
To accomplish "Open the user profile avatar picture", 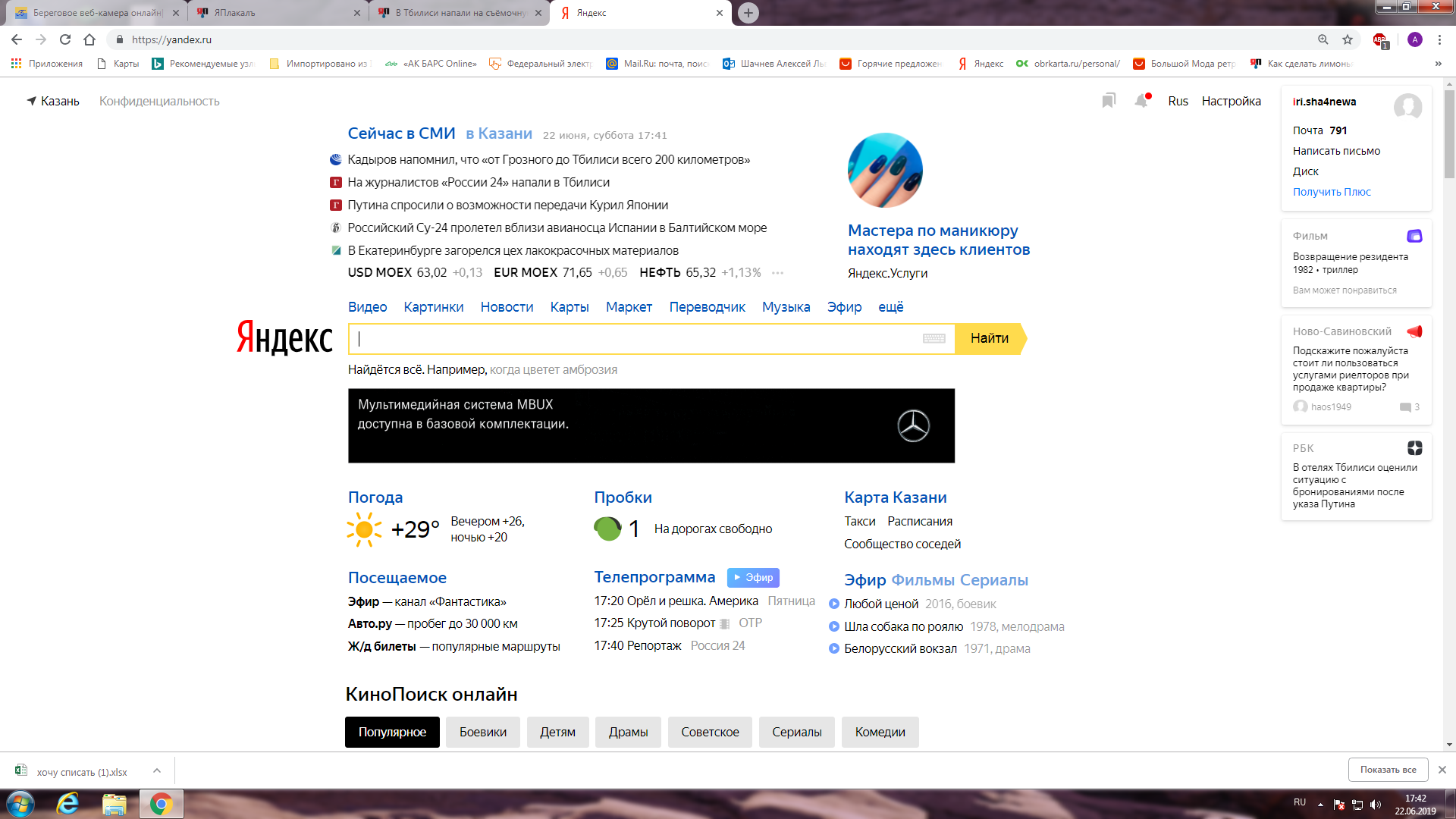I will tap(1408, 106).
